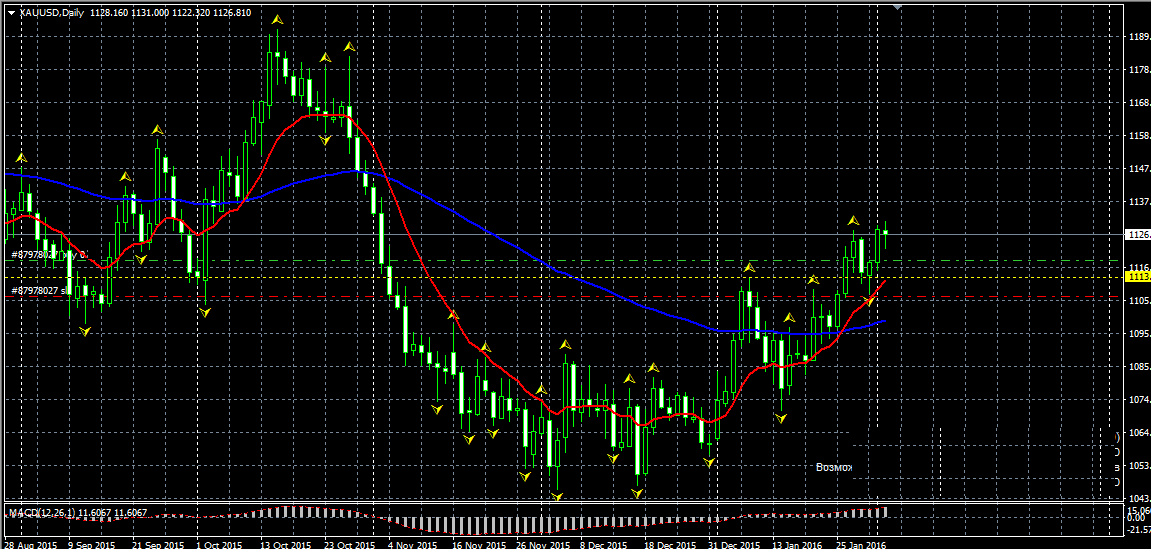The image size is (1151, 549).
Task: Click the close price value 1126.810
Action: (x=231, y=13)
